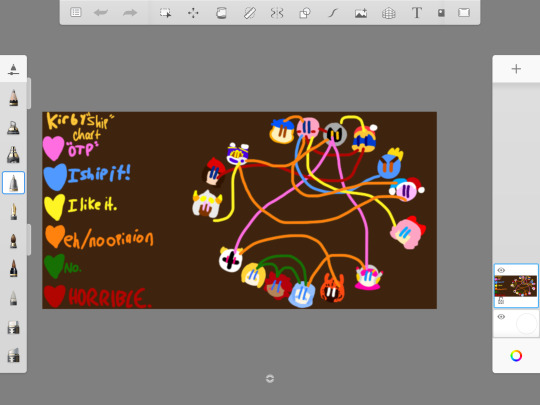Select the Kirby ship chart layer thumbnail
The image size is (540, 405).
(x=516, y=286)
